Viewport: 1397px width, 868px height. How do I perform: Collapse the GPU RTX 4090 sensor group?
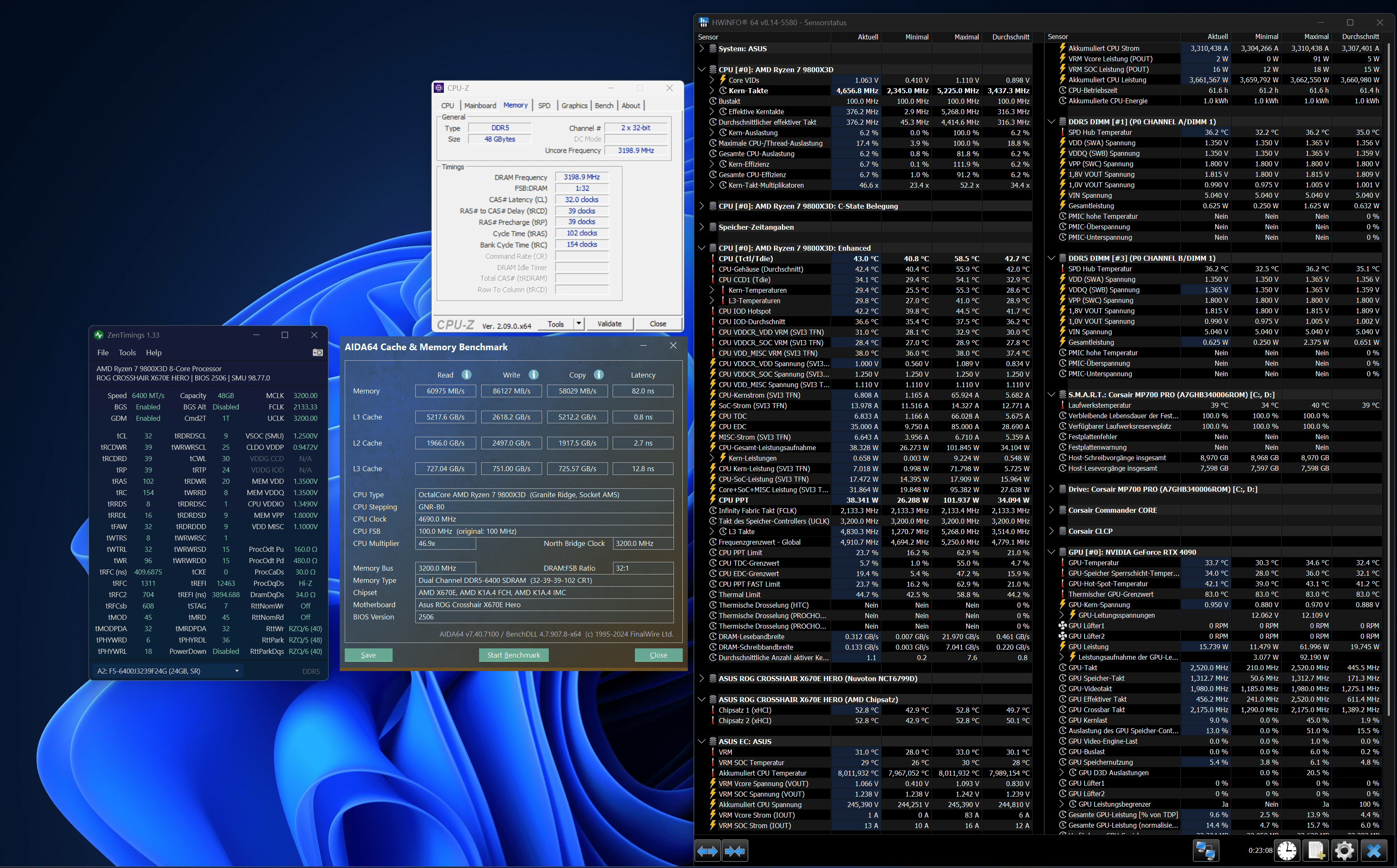coord(1051,552)
